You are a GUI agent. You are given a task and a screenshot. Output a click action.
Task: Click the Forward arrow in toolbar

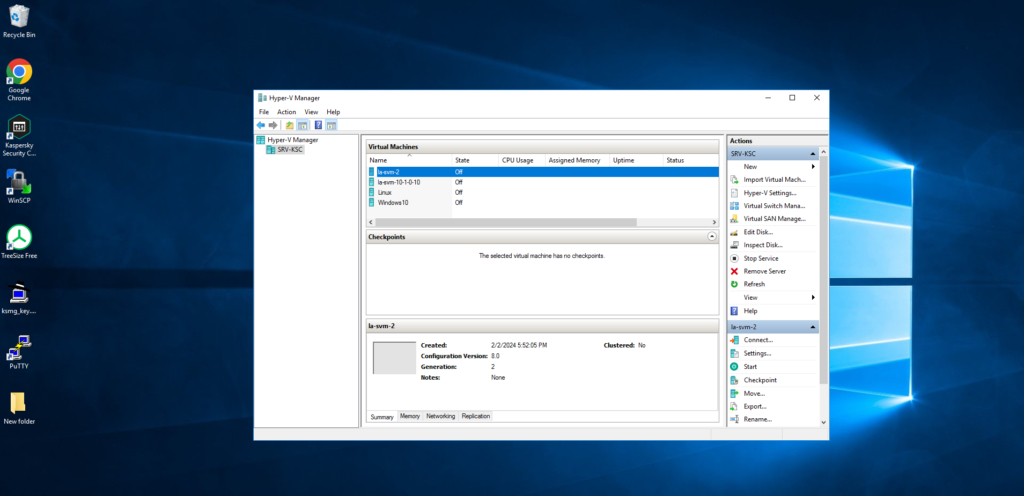273,125
